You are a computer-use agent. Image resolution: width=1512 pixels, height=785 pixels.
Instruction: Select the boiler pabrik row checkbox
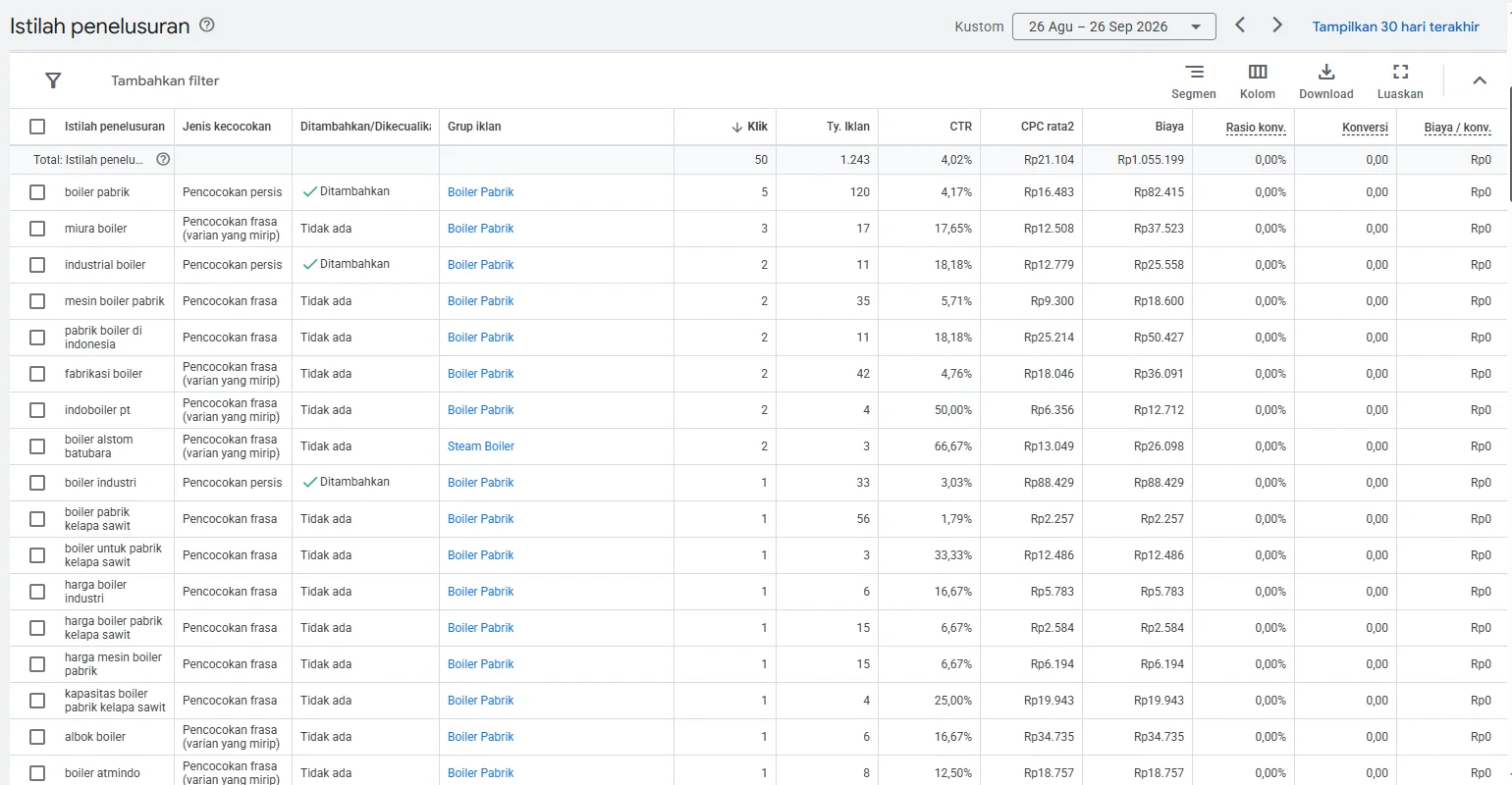[37, 192]
